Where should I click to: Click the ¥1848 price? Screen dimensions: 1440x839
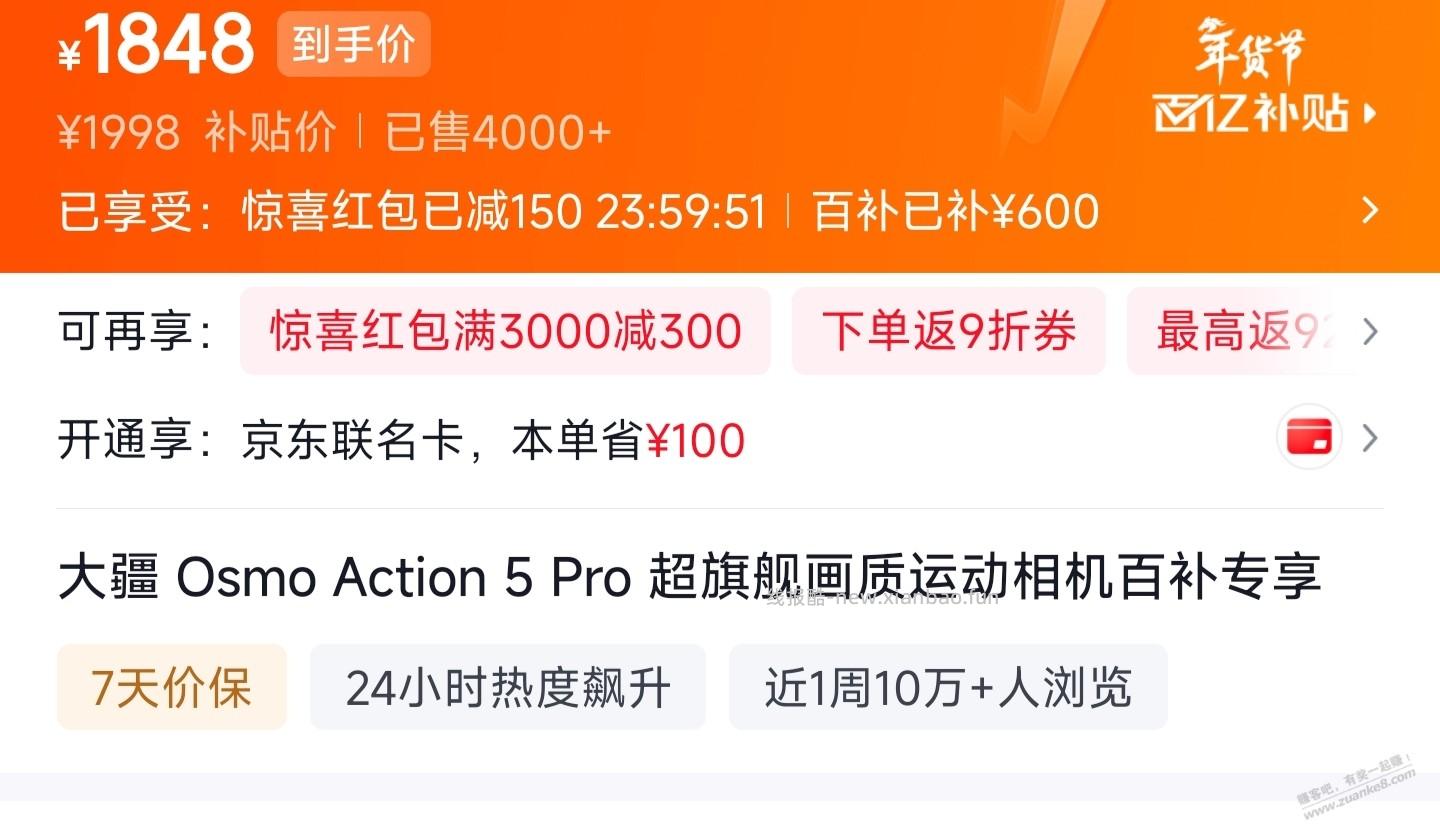(x=155, y=44)
